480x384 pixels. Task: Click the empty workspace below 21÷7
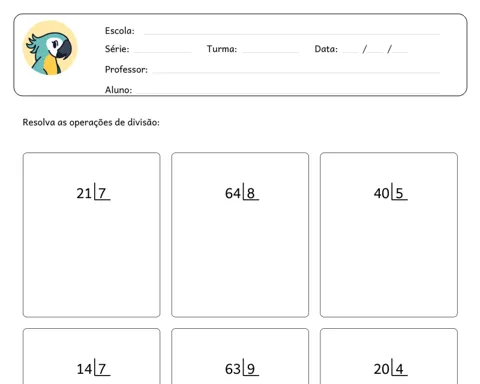[x=92, y=258]
